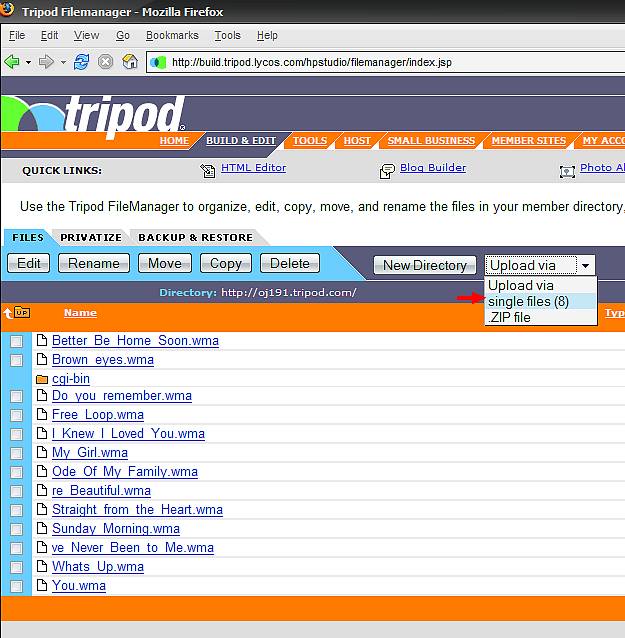Click the HTML Editor icon
The width and height of the screenshot is (625, 638).
pos(208,171)
